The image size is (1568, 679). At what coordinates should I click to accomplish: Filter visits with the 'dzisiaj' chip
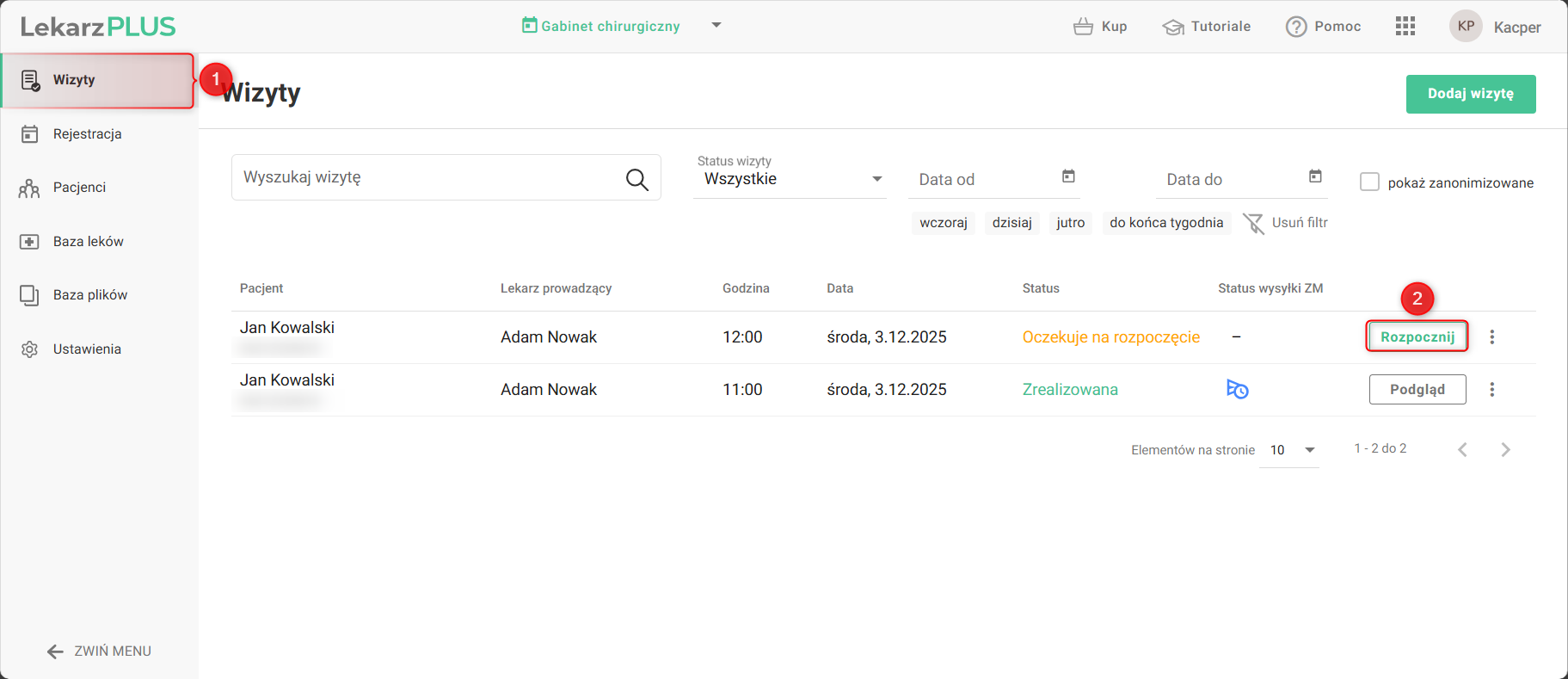1012,223
